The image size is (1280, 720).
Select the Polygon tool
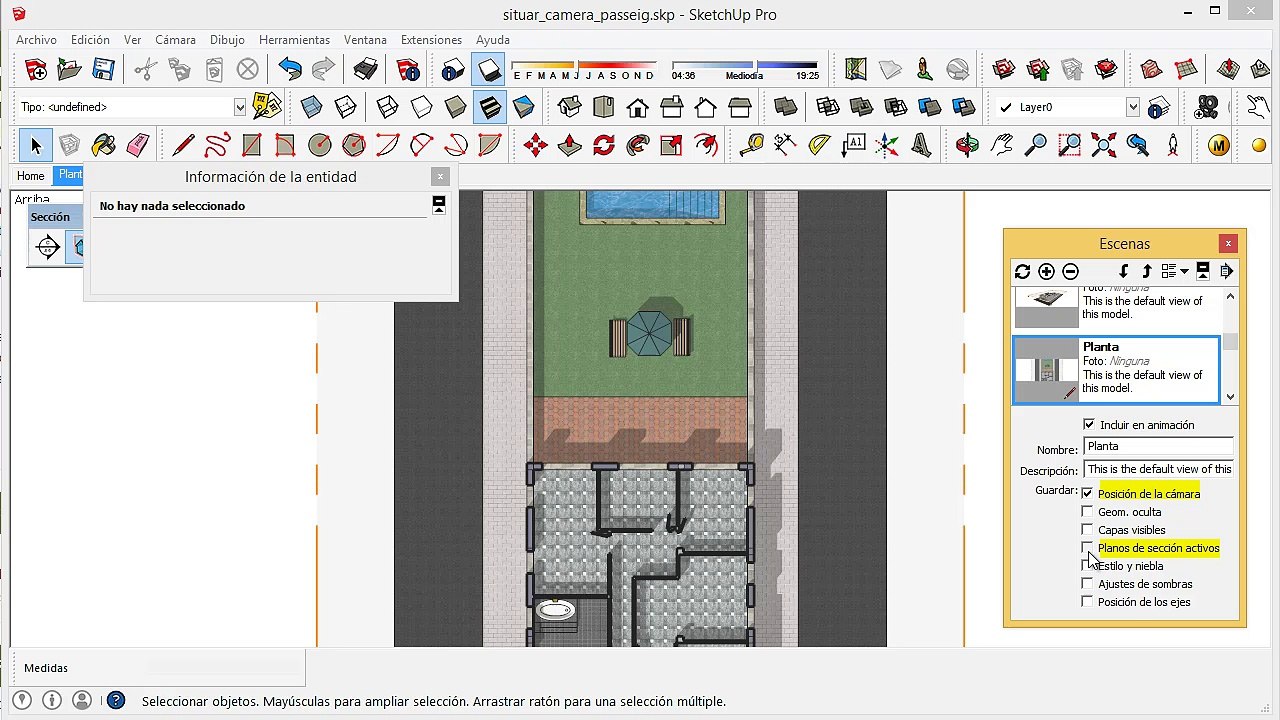[x=353, y=146]
